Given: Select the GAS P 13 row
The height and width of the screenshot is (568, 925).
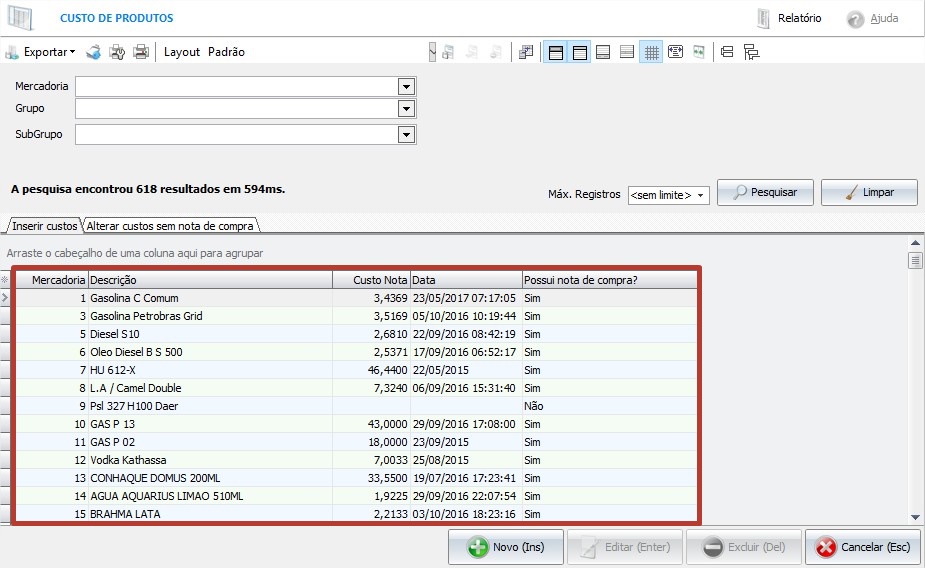Looking at the screenshot, I should [356, 424].
